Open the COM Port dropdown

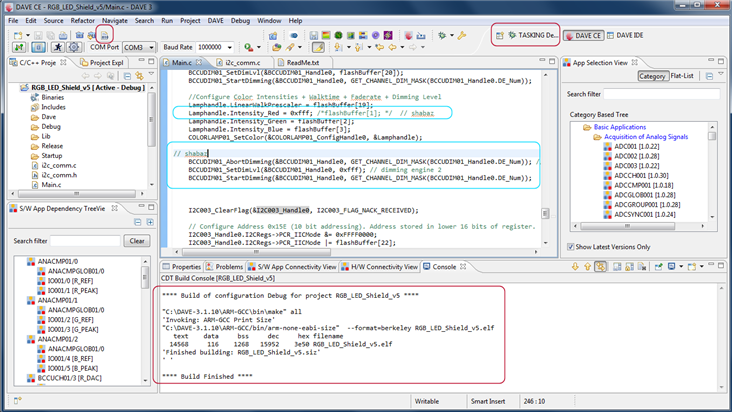point(138,47)
